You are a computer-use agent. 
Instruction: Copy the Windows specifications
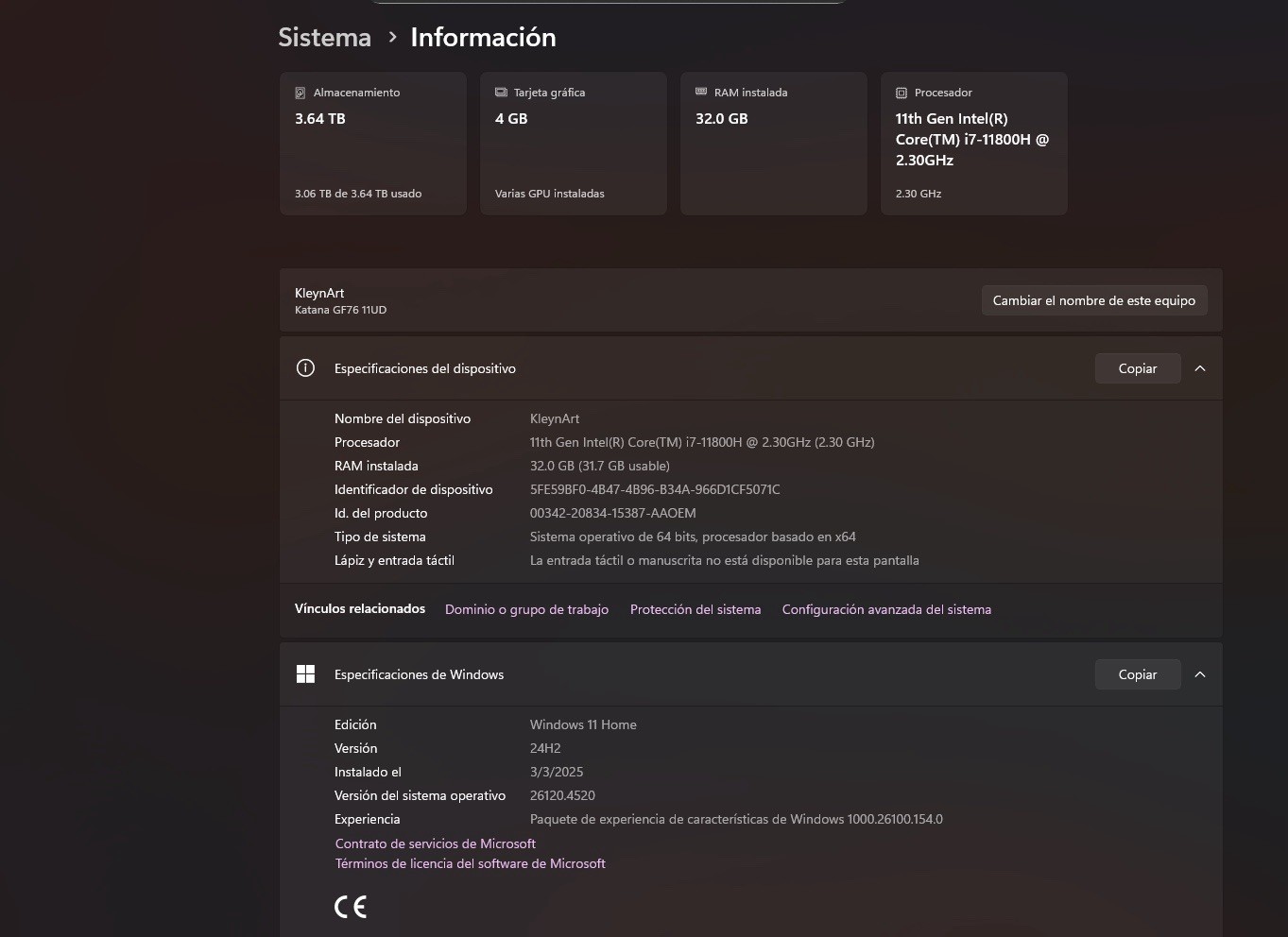pos(1138,674)
